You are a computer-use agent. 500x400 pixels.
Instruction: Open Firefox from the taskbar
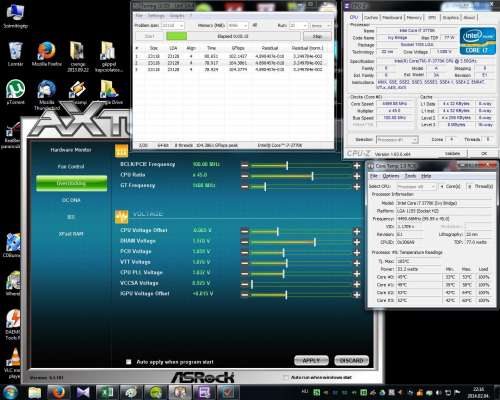pyautogui.click(x=58, y=392)
